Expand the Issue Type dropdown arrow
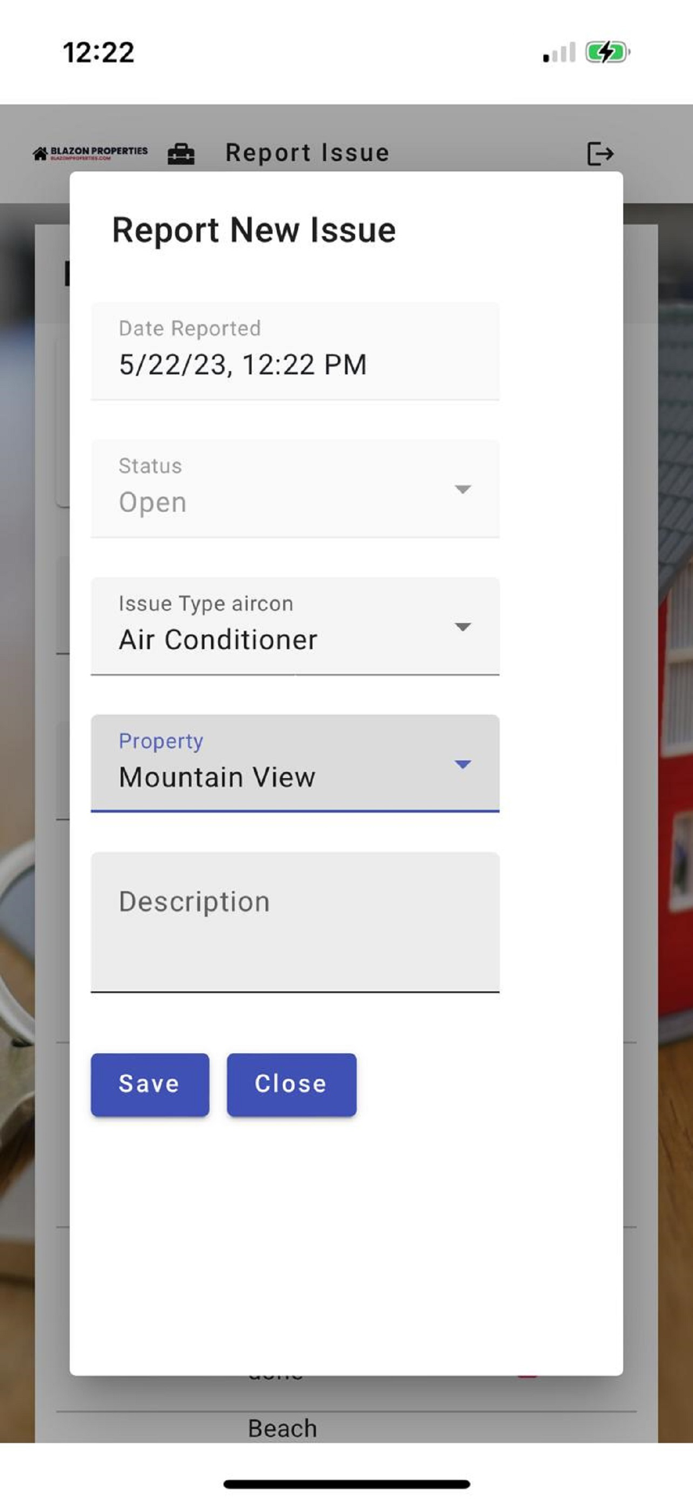This screenshot has height=1500, width=693. tap(462, 627)
